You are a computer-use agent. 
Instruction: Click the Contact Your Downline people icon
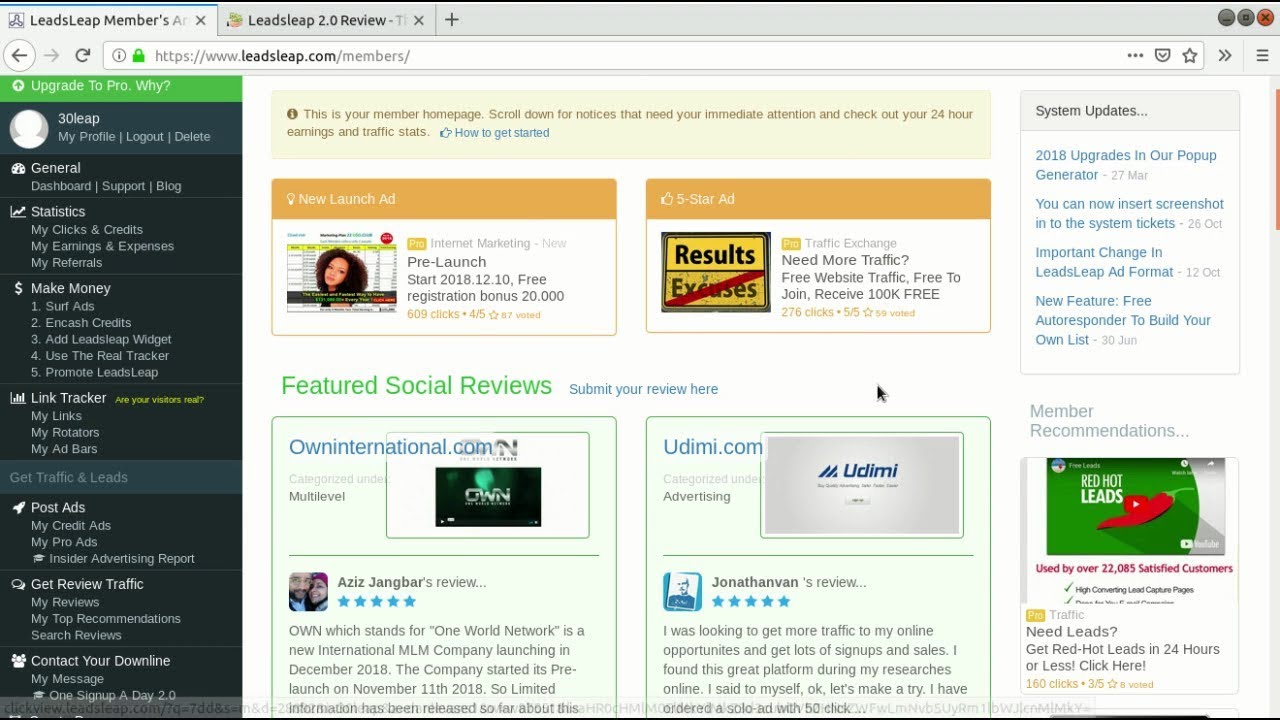point(18,661)
